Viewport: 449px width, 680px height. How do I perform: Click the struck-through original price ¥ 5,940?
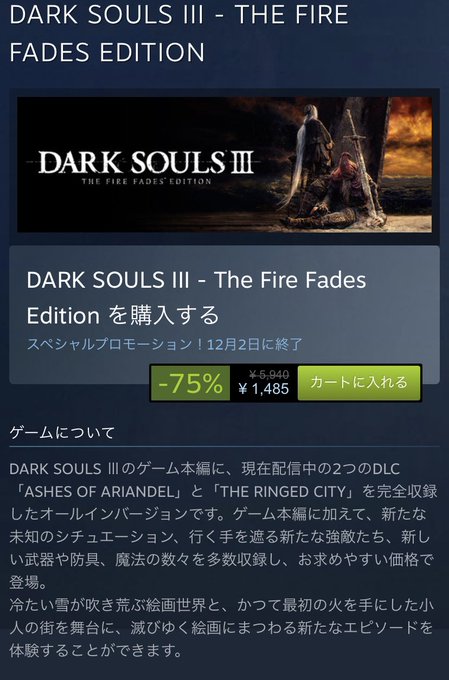coord(269,374)
